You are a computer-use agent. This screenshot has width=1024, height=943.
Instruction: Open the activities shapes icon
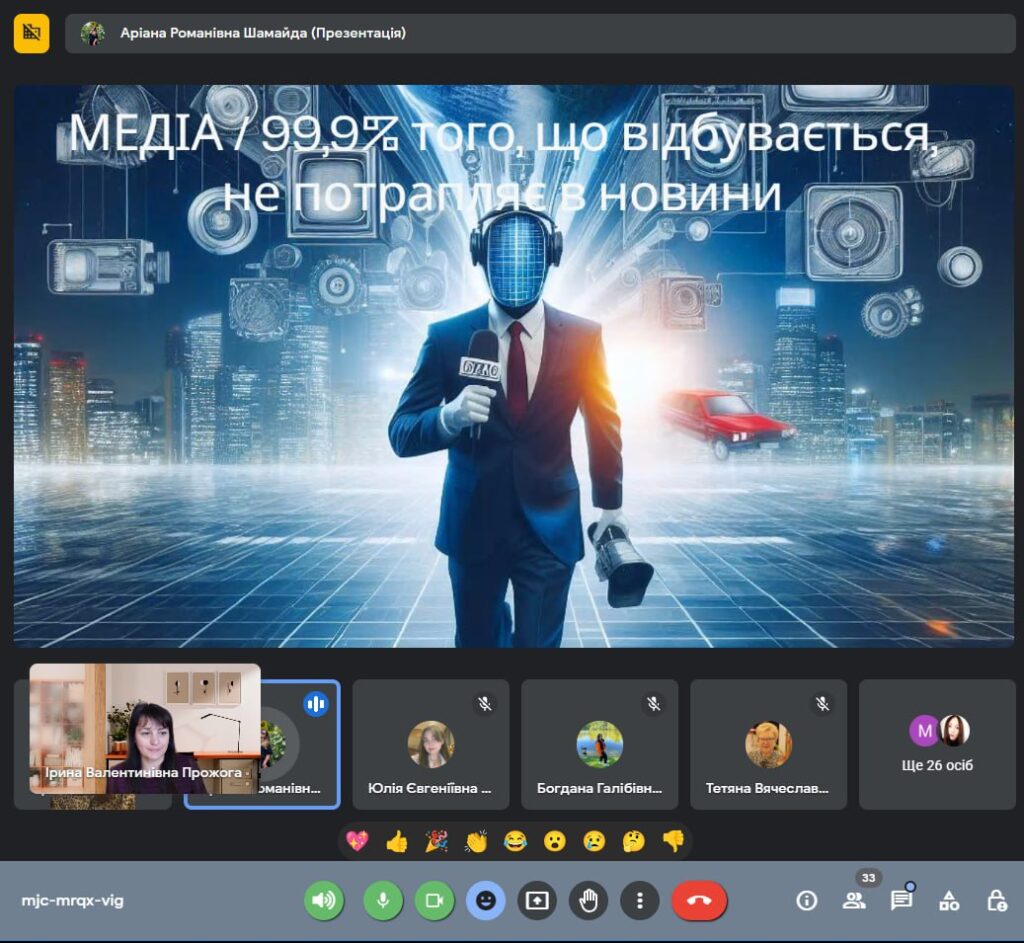(x=949, y=900)
